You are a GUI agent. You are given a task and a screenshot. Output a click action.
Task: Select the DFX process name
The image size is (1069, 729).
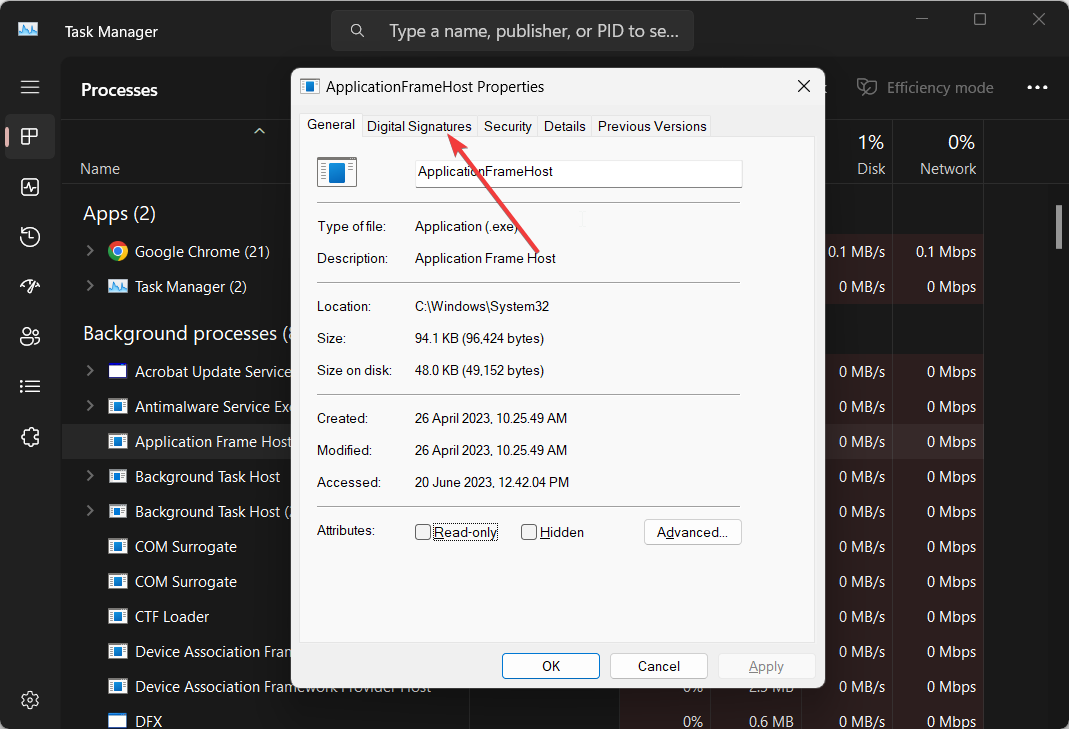pos(149,721)
